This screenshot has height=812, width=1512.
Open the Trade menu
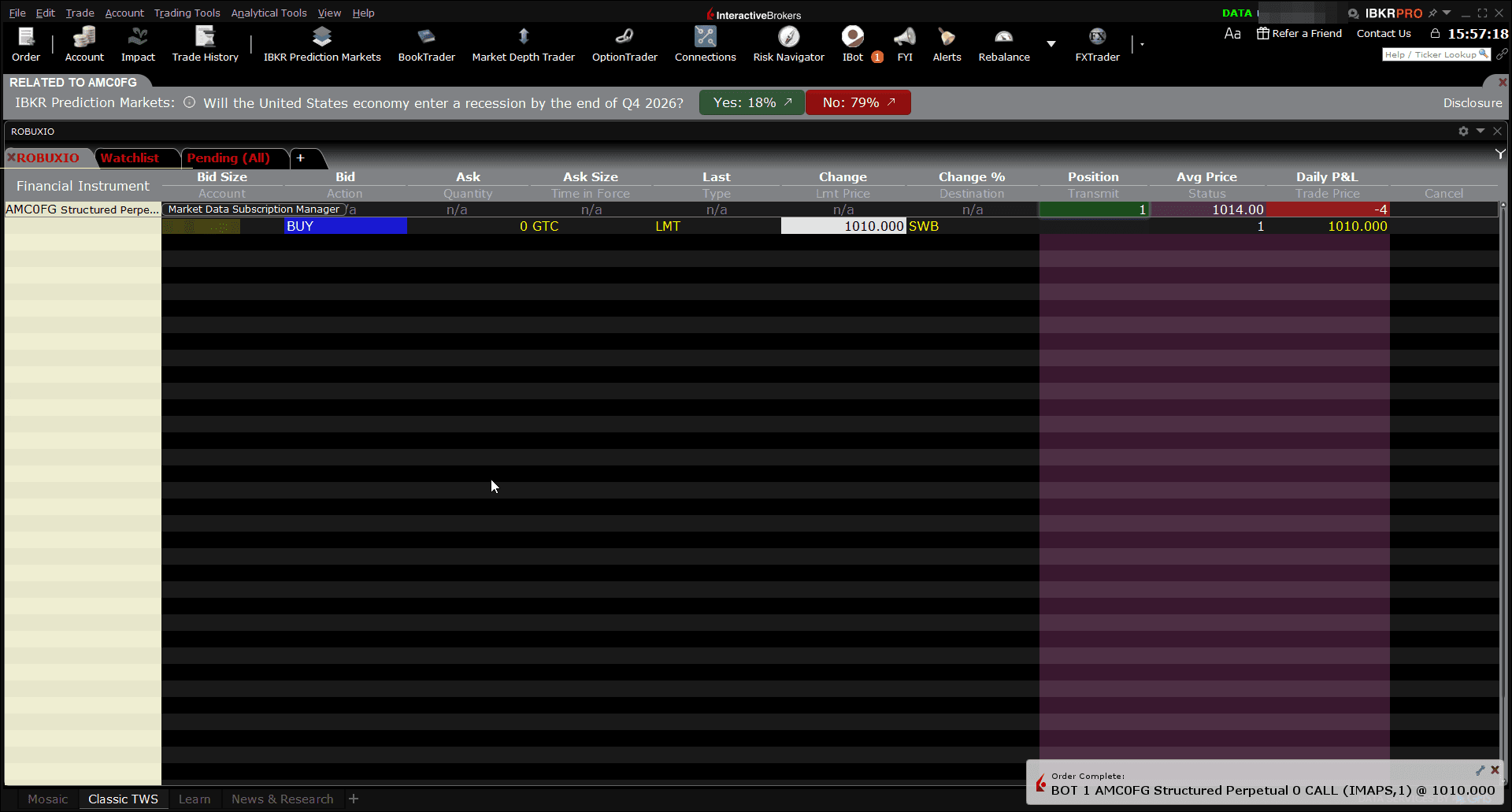coord(80,13)
